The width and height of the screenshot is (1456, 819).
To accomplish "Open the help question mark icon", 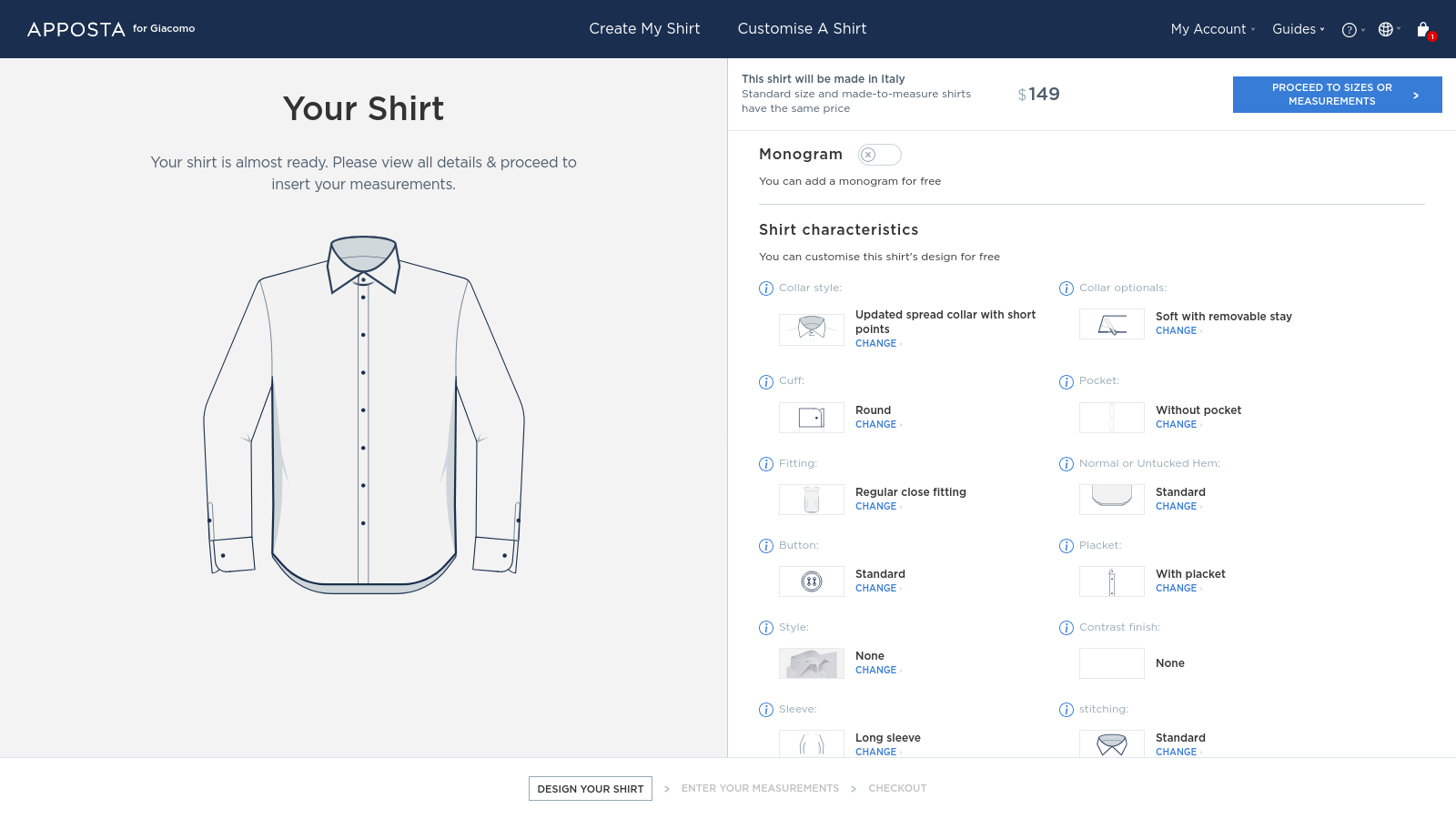I will [x=1350, y=30].
